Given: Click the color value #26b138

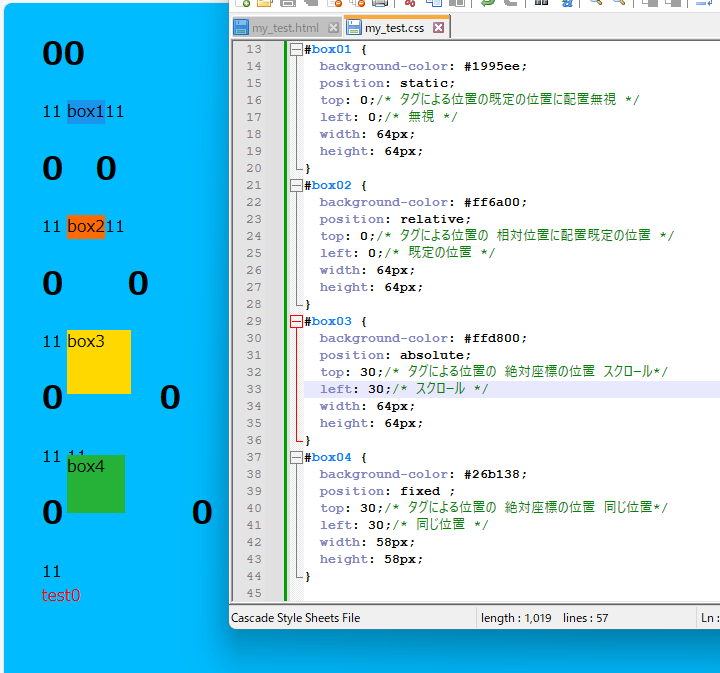Looking at the screenshot, I should pyautogui.click(x=492, y=474).
